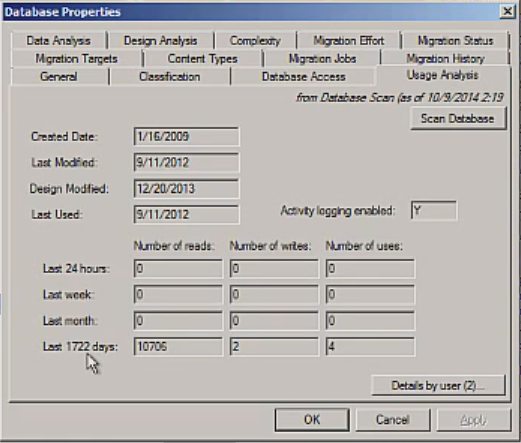Click the 'Last Modified:' label

[x=65, y=162]
